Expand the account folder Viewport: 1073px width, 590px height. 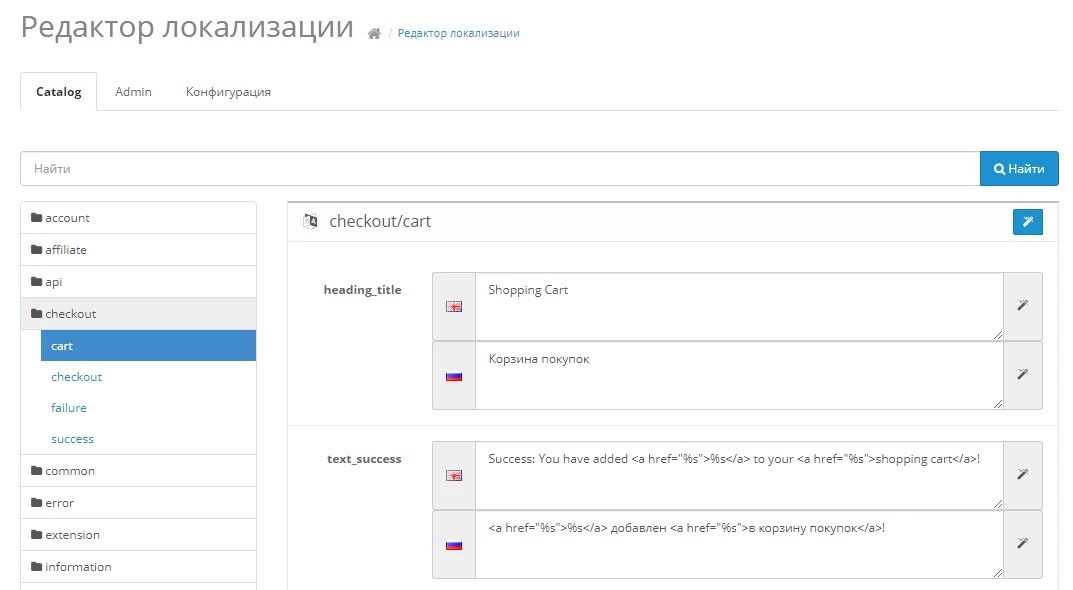[x=138, y=218]
